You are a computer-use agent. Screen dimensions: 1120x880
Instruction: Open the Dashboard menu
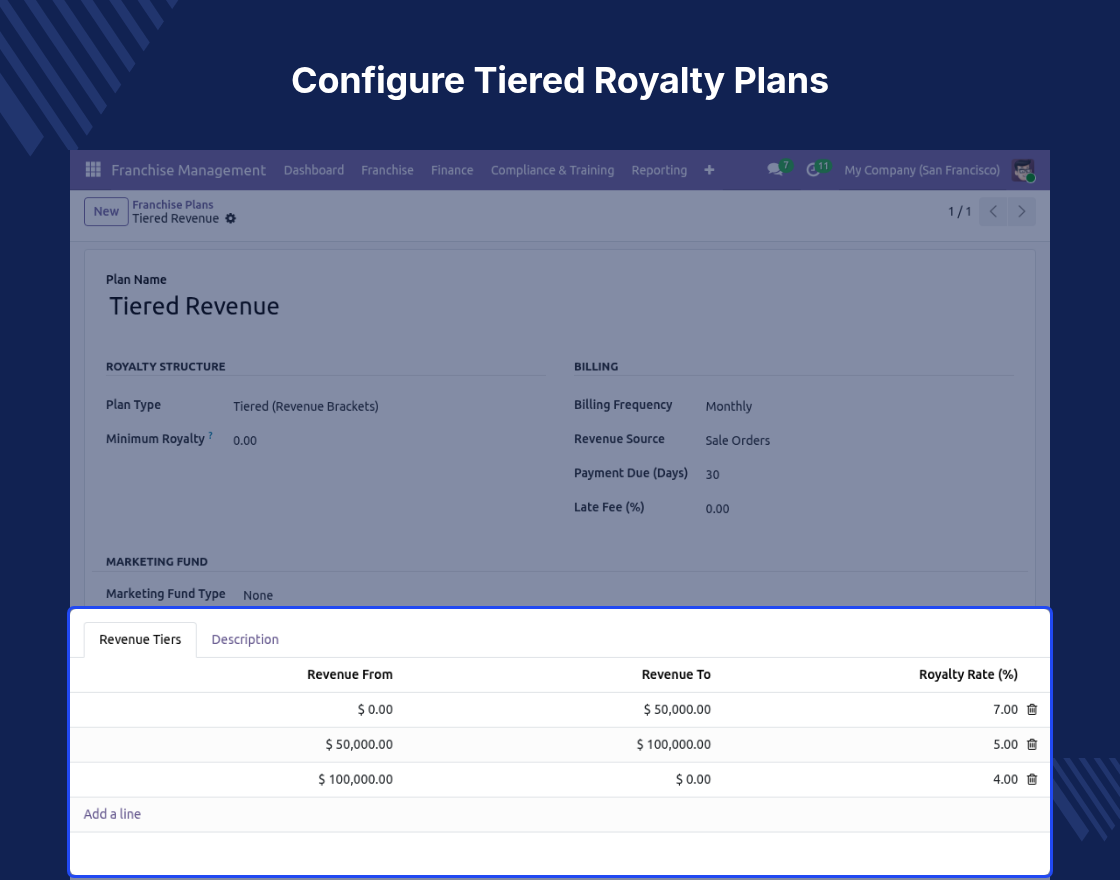click(314, 170)
